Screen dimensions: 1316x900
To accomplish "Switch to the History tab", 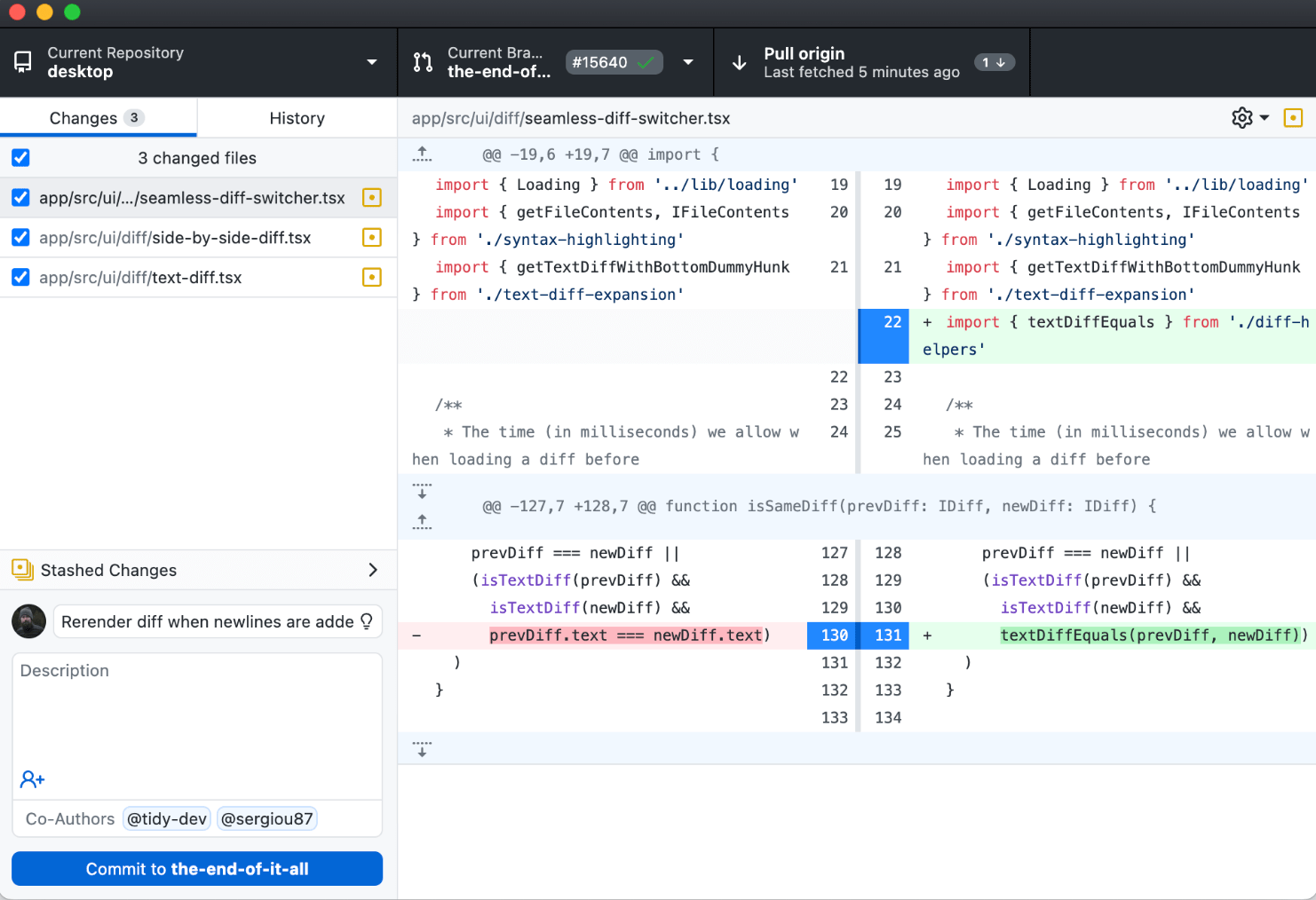I will click(297, 118).
